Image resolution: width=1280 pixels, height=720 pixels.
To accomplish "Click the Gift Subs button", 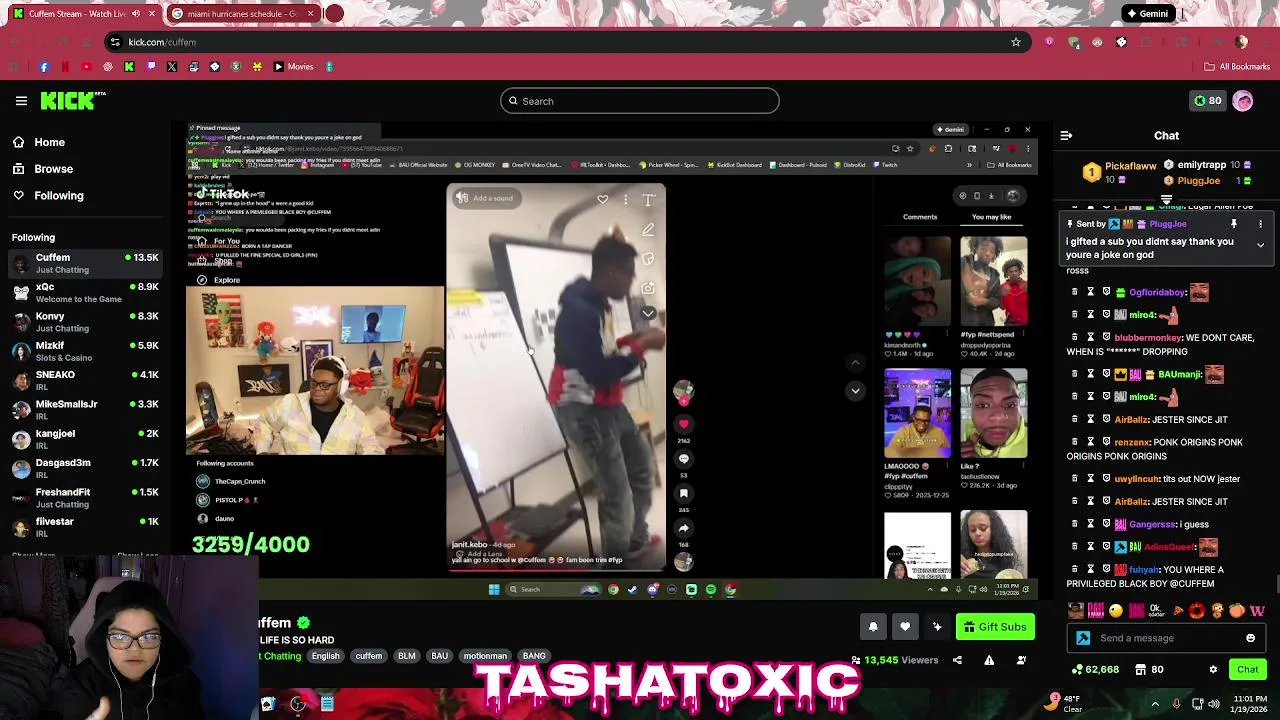I will 994,627.
